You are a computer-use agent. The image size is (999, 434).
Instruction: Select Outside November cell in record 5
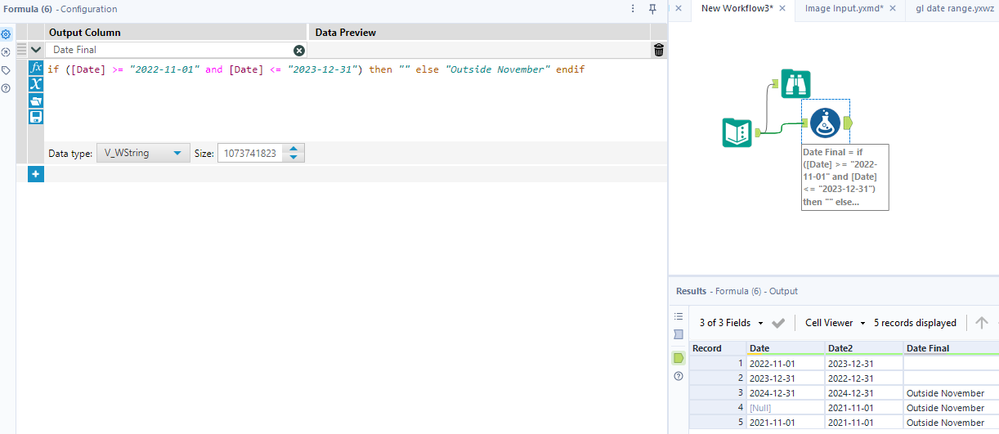[x=951, y=423]
